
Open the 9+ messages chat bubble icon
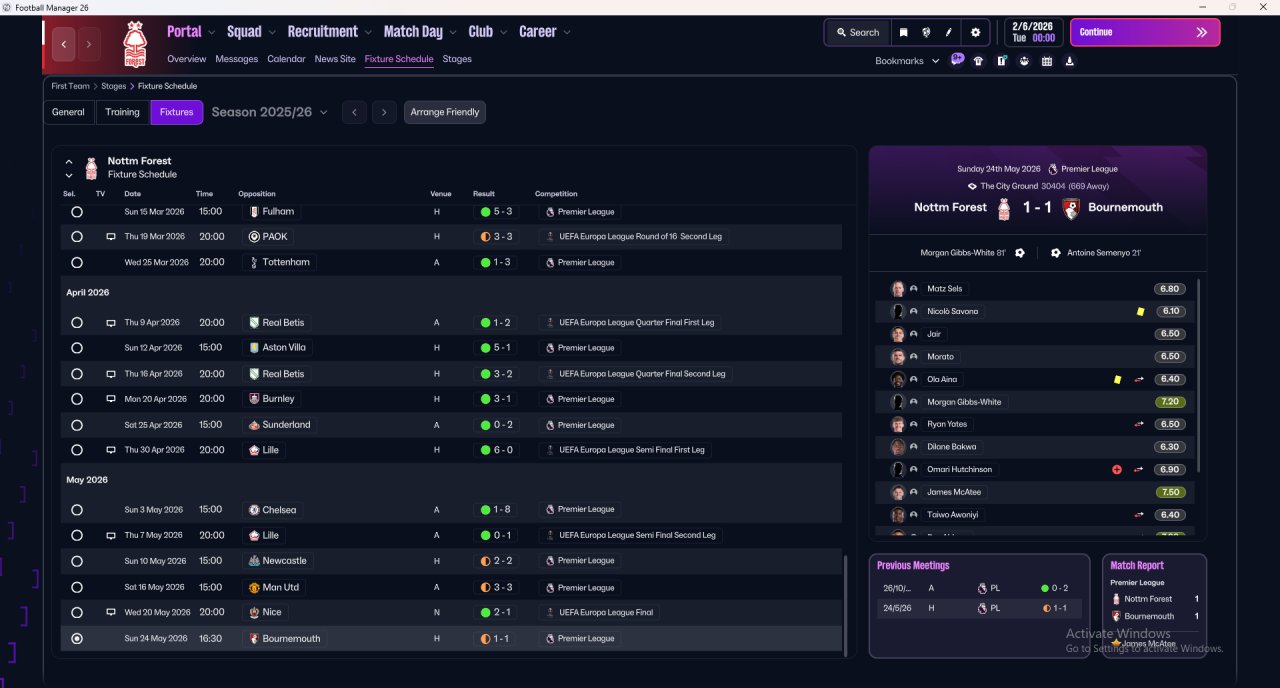(957, 60)
